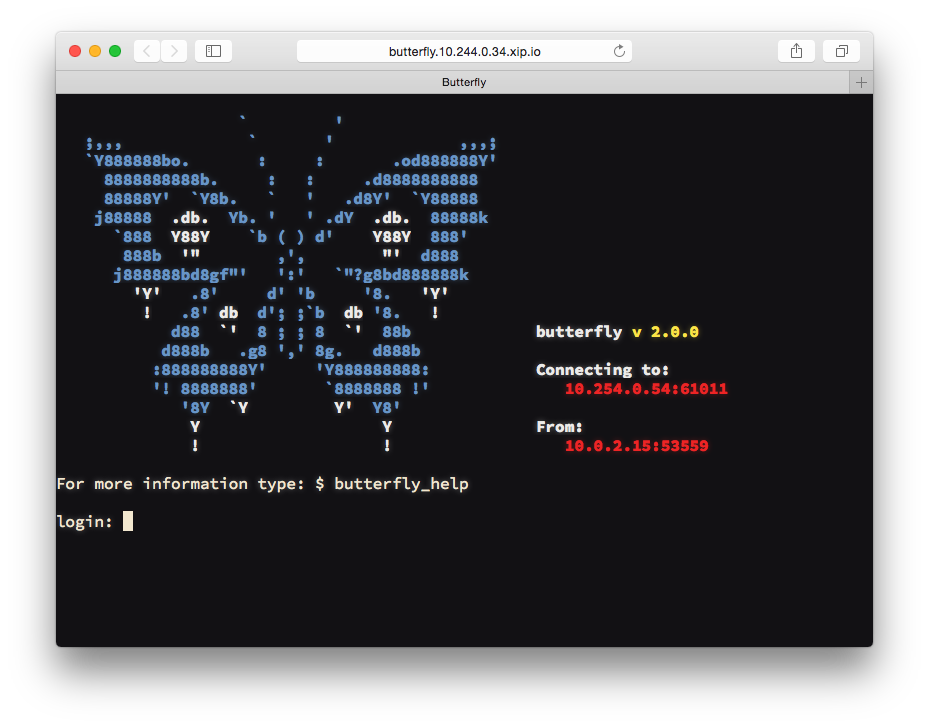Click the "Connecting to:" label
The image size is (929, 727).
[x=603, y=370]
